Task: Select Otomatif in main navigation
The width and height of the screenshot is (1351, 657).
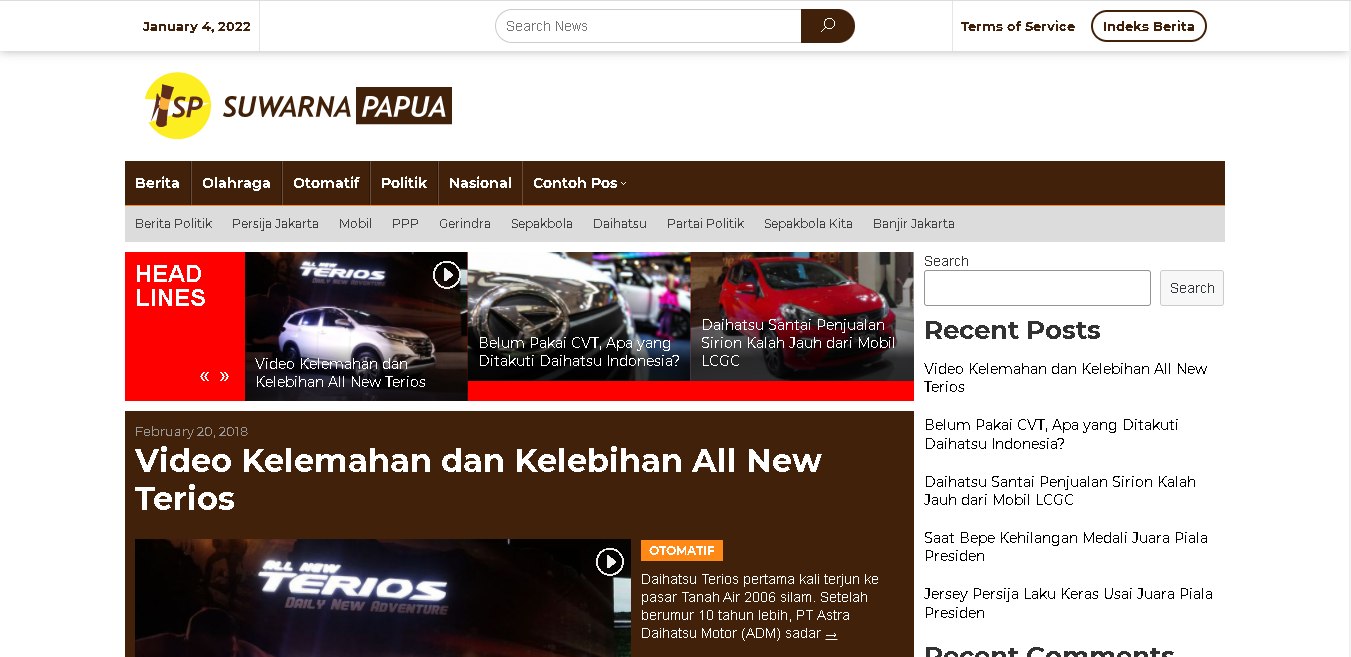Action: [x=326, y=183]
